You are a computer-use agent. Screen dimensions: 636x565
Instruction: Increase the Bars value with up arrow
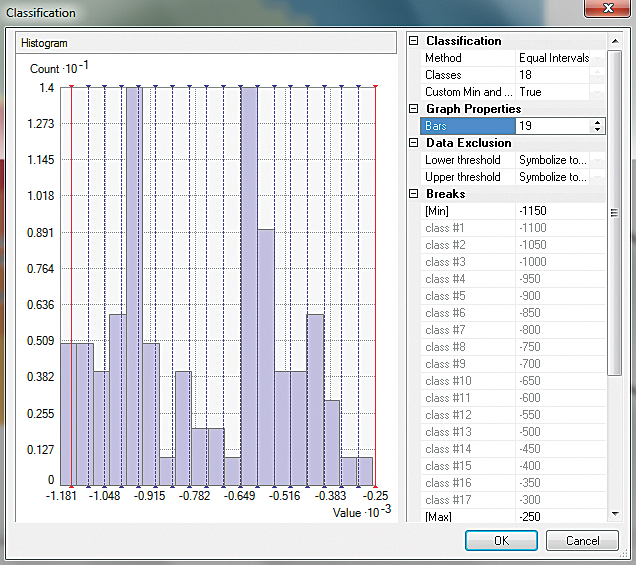[597, 122]
